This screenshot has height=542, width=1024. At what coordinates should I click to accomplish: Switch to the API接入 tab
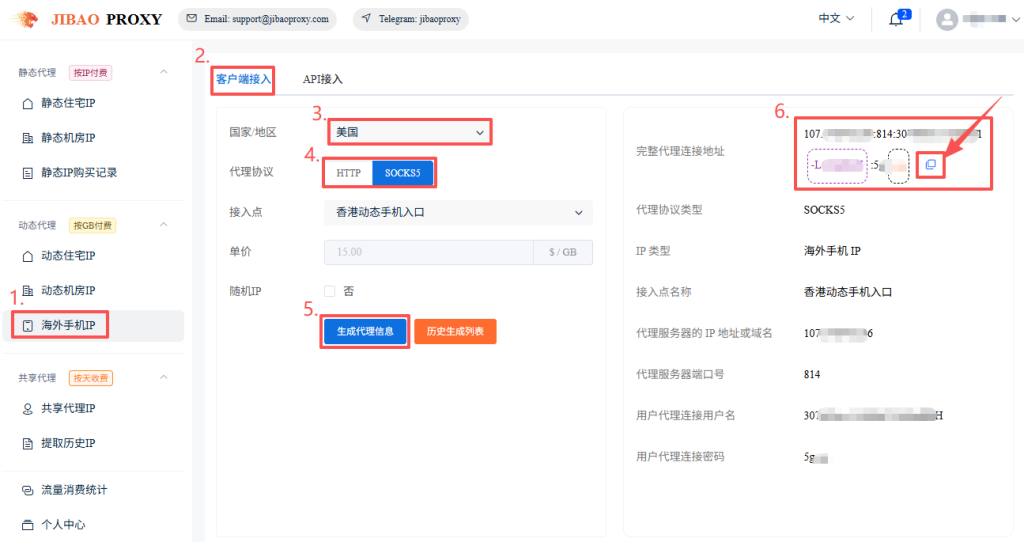coord(323,79)
